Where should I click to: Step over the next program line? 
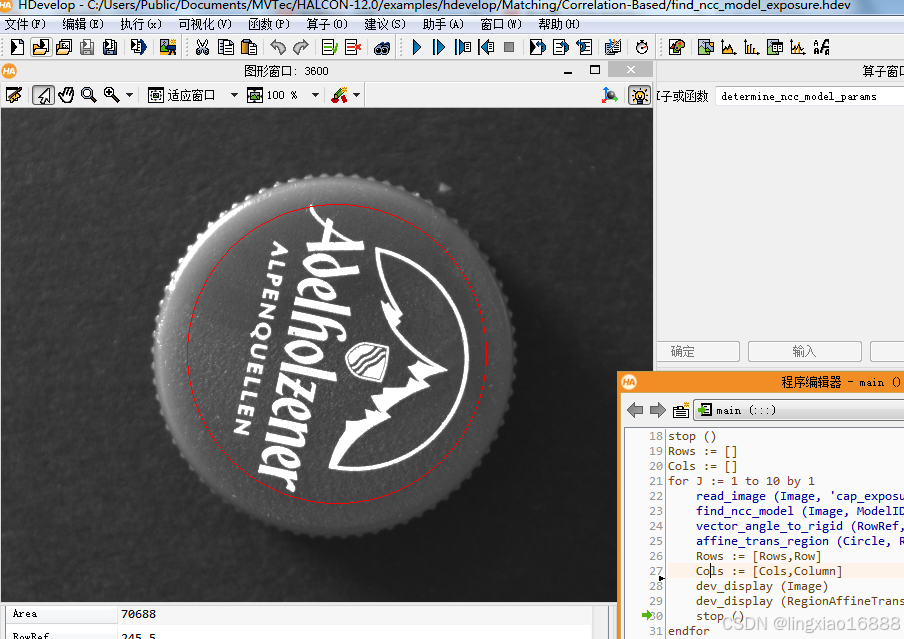462,47
